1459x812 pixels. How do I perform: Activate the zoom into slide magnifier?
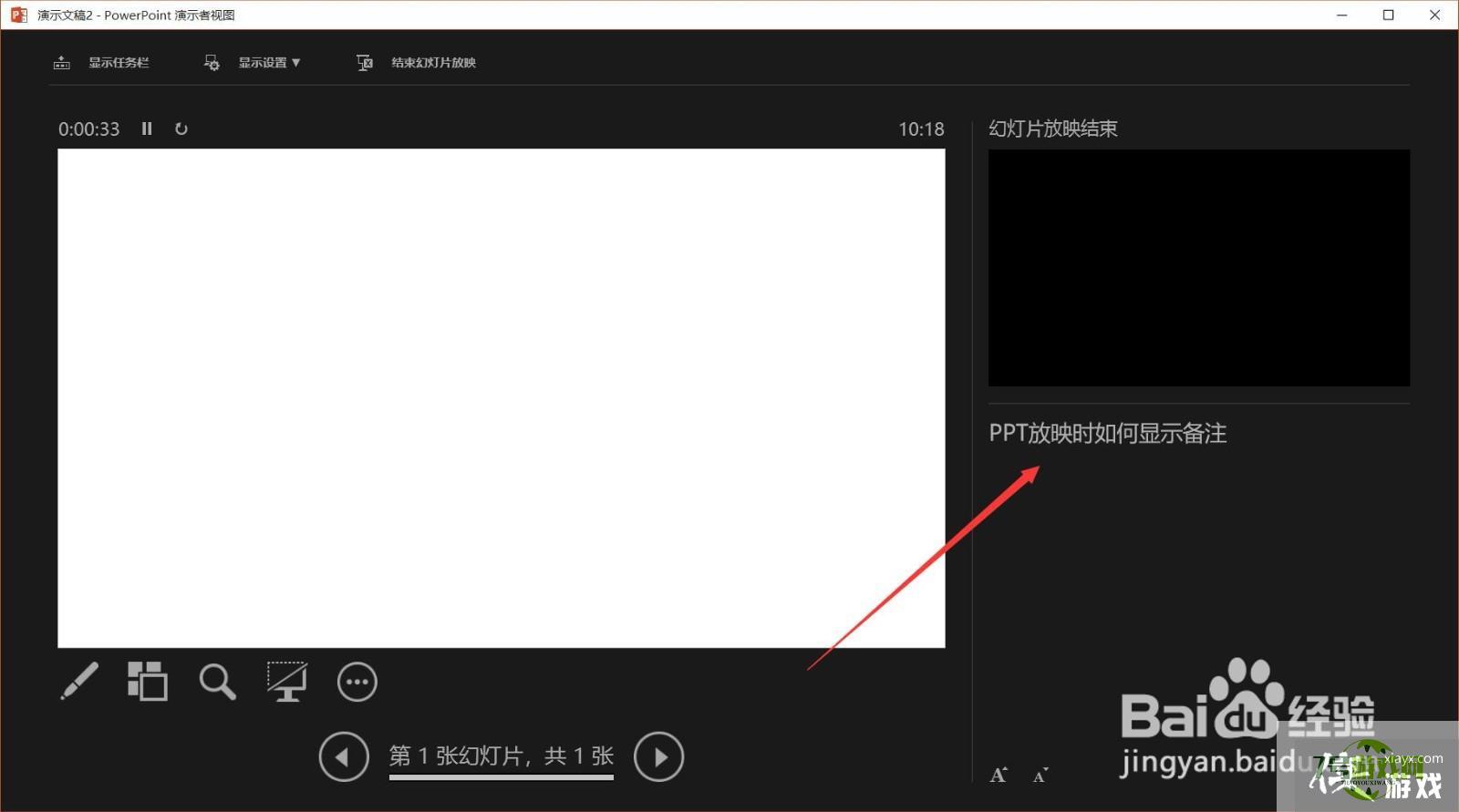218,682
